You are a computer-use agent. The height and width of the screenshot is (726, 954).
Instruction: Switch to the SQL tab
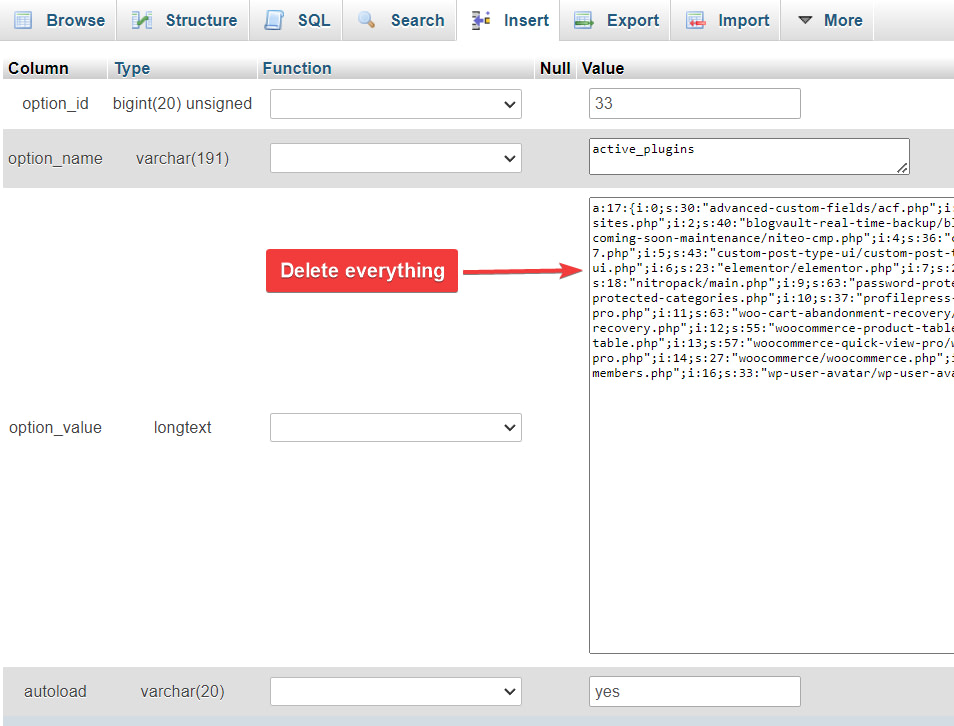pyautogui.click(x=295, y=19)
